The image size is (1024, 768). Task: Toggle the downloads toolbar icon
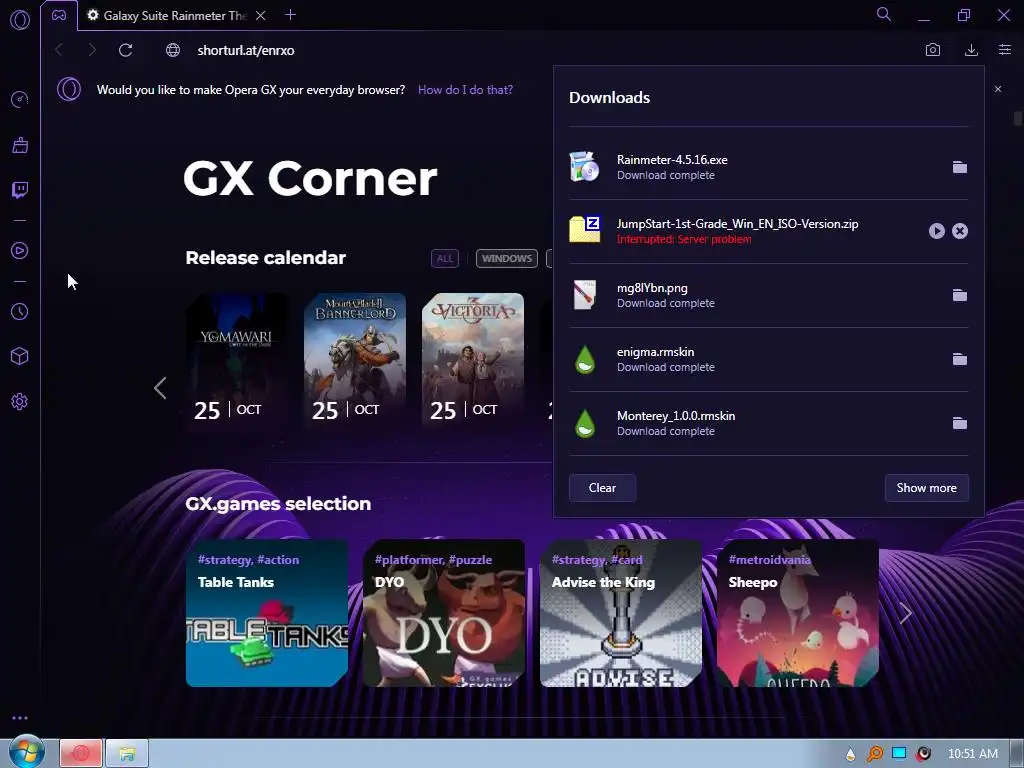[x=971, y=50]
